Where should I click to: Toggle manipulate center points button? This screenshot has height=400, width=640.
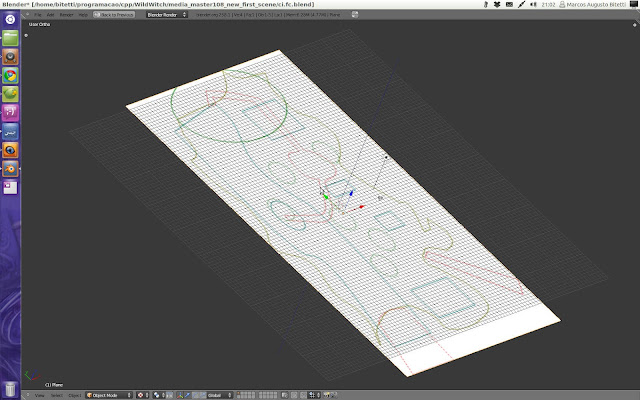170,395
